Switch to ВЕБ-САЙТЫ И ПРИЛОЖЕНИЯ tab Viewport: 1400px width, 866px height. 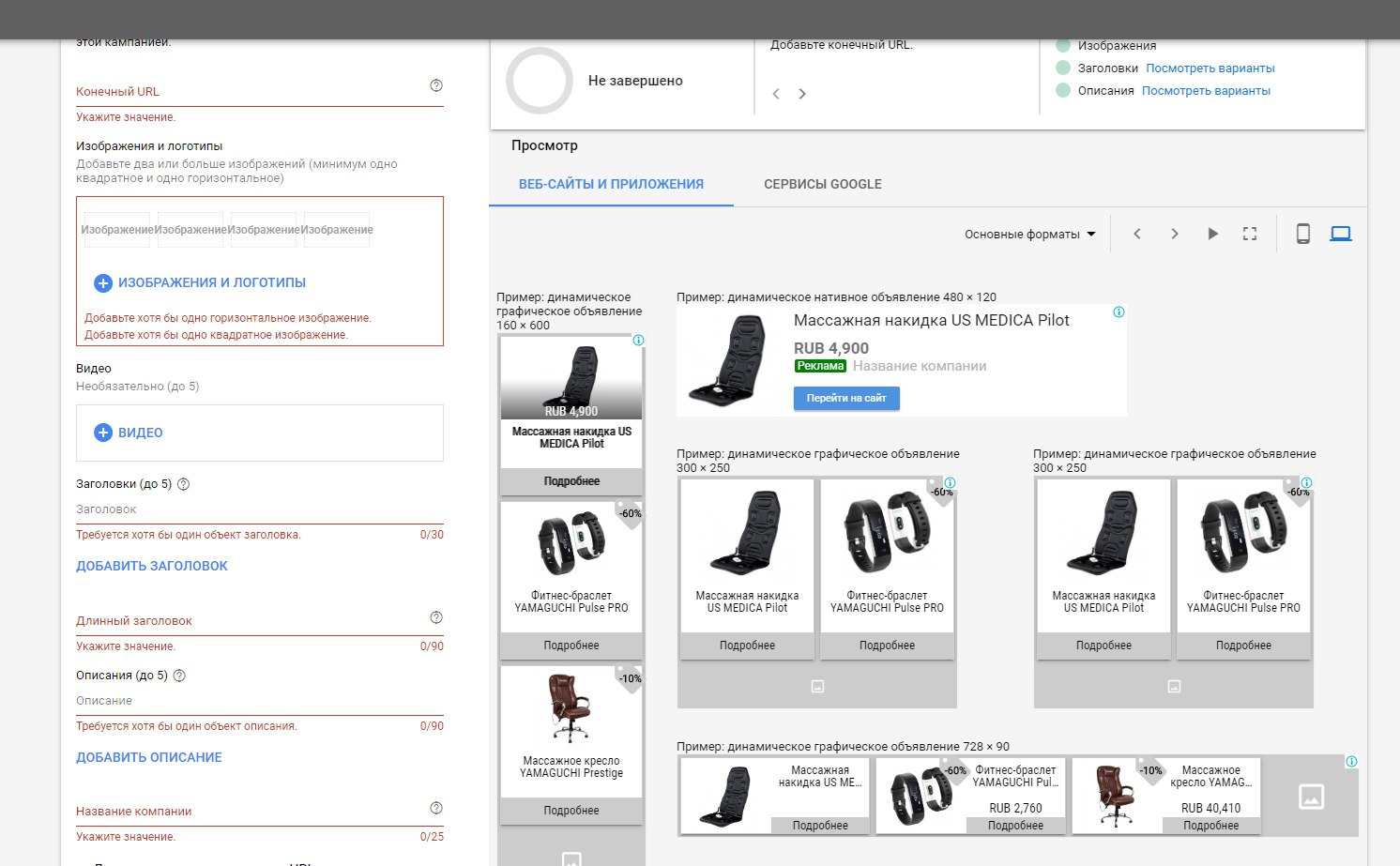click(x=611, y=184)
